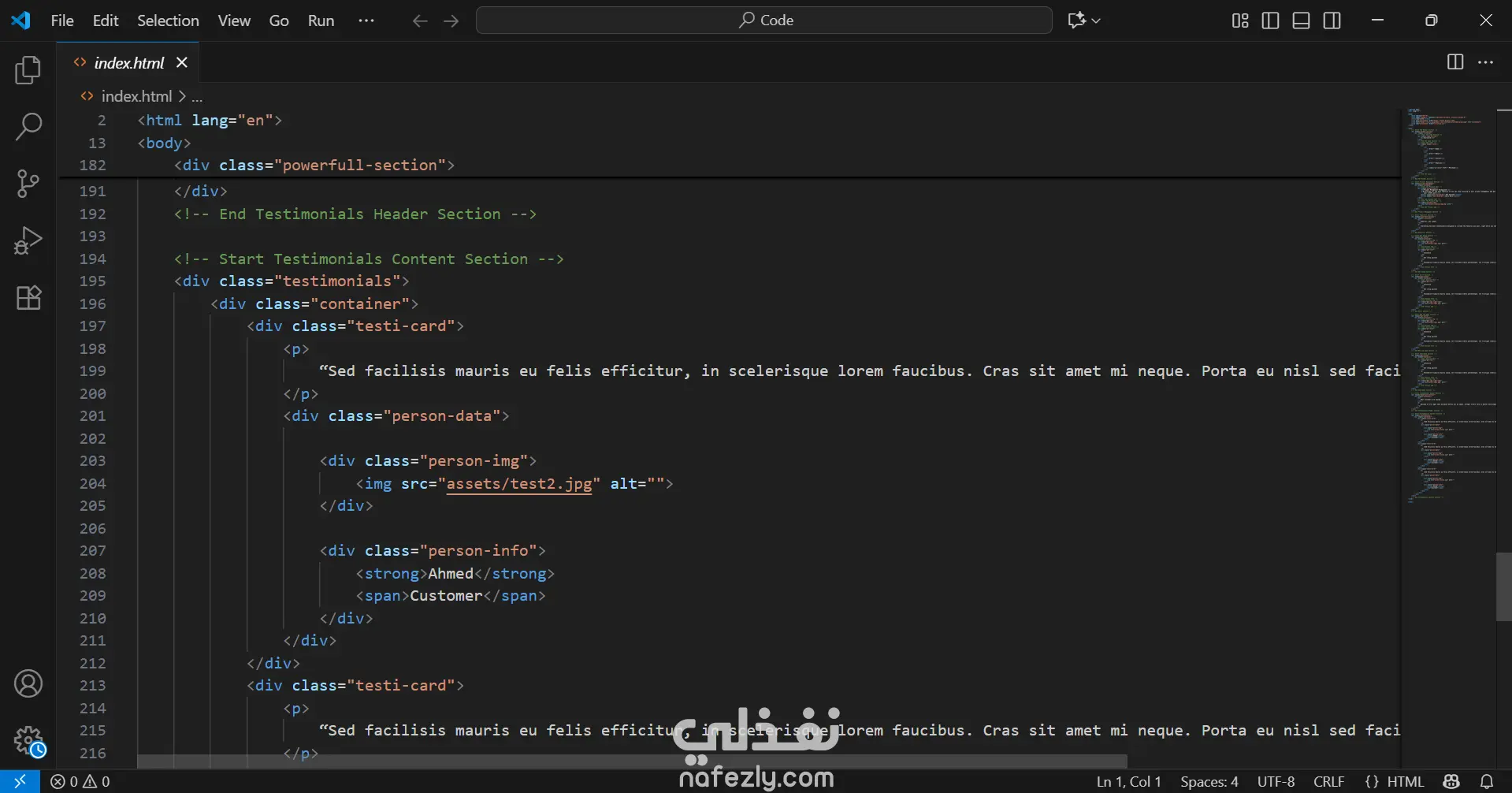Viewport: 1512px width, 793px height.
Task: Open the Copilot chat icon in title bar
Action: 1076,20
